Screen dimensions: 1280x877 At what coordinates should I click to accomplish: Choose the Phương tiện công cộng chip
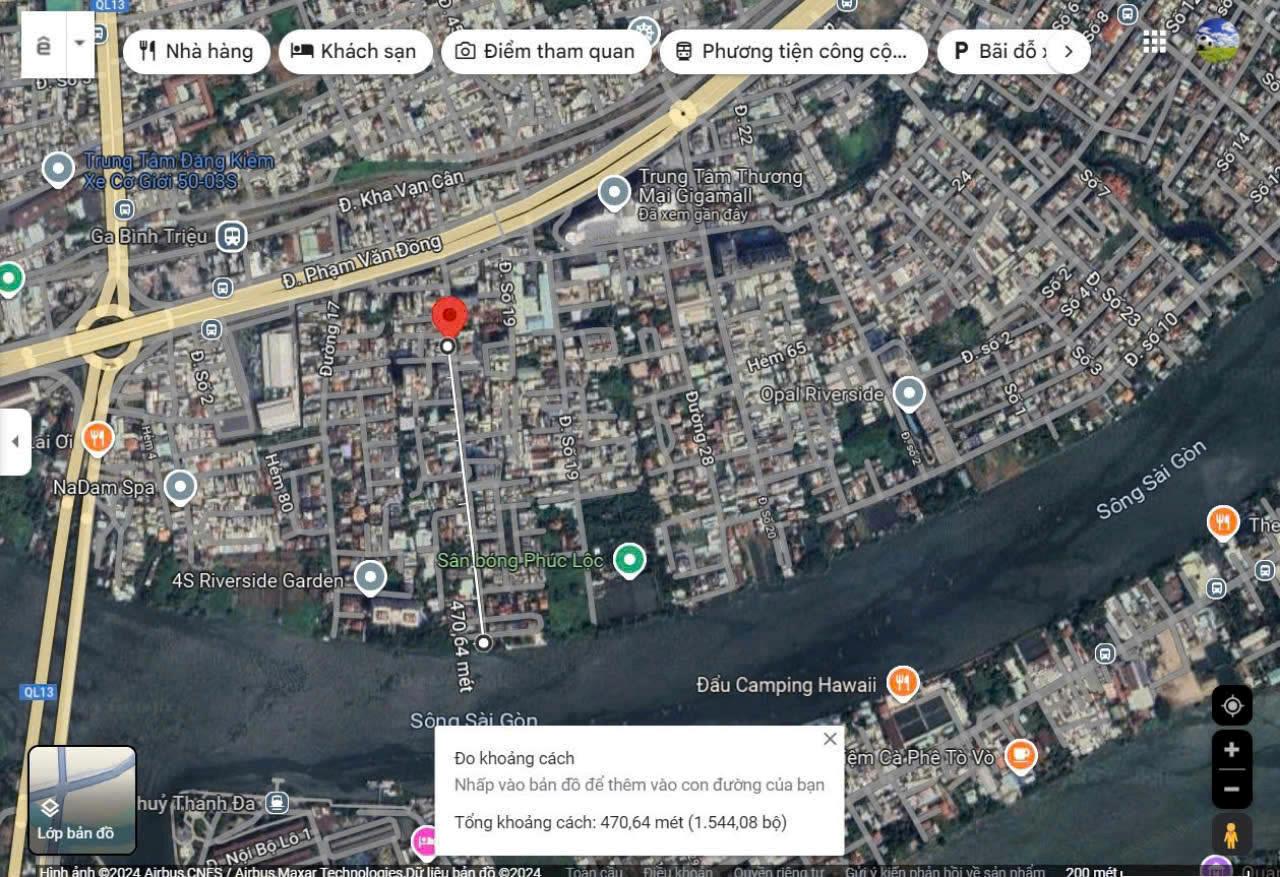coord(793,51)
